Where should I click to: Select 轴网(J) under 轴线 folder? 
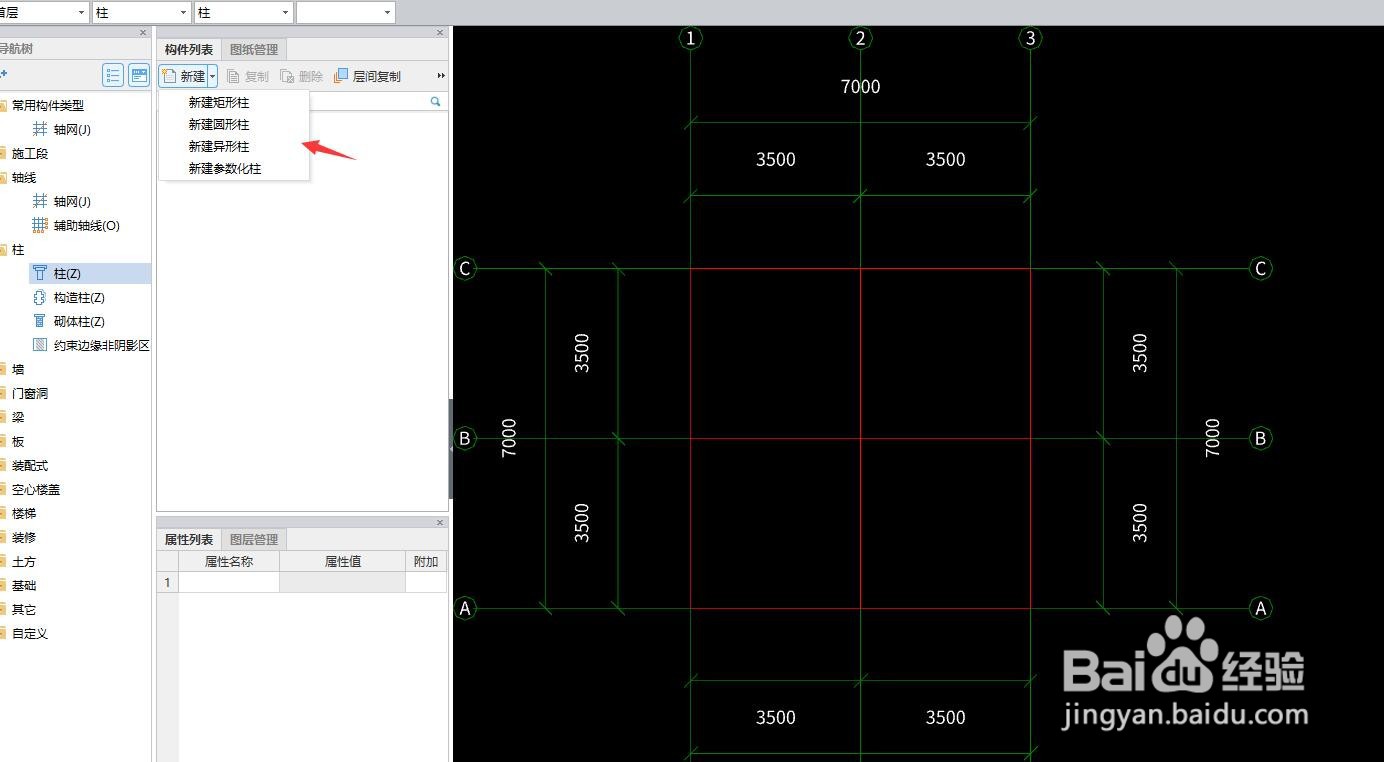click(x=62, y=201)
